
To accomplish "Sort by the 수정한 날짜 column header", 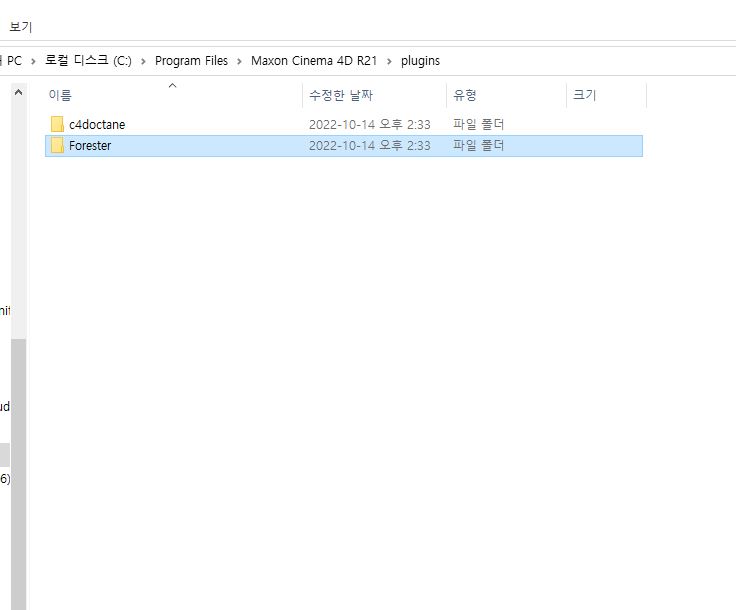I will [x=340, y=96].
